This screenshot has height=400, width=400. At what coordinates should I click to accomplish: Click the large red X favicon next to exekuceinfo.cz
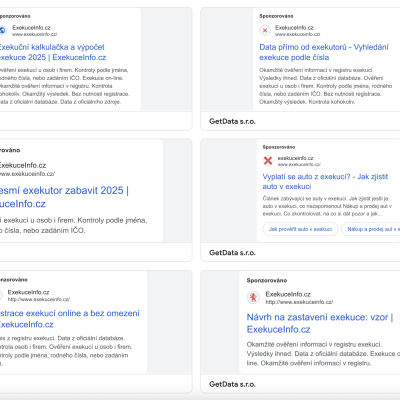point(268,161)
